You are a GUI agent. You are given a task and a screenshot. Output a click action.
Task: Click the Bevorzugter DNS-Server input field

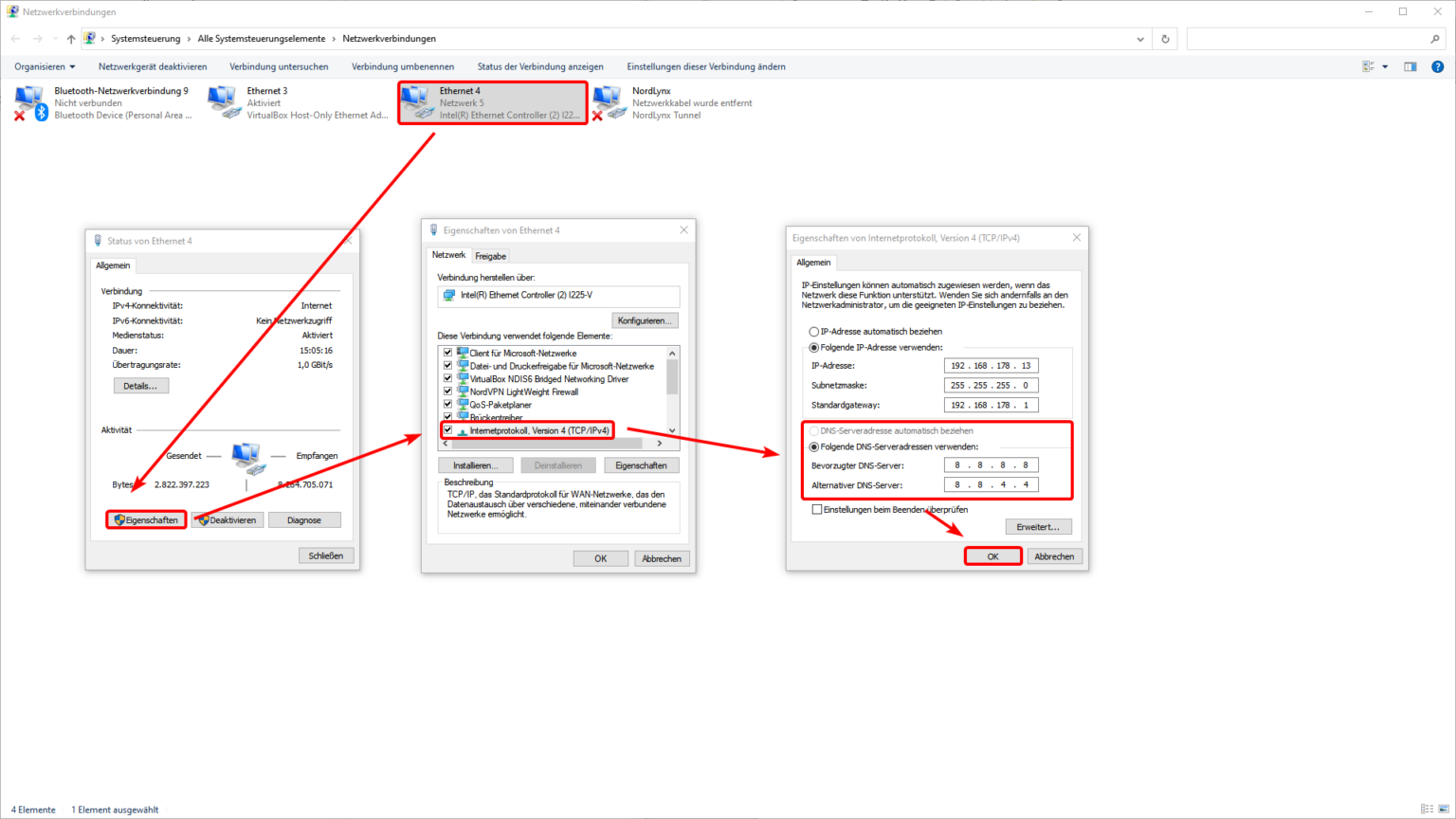[991, 465]
